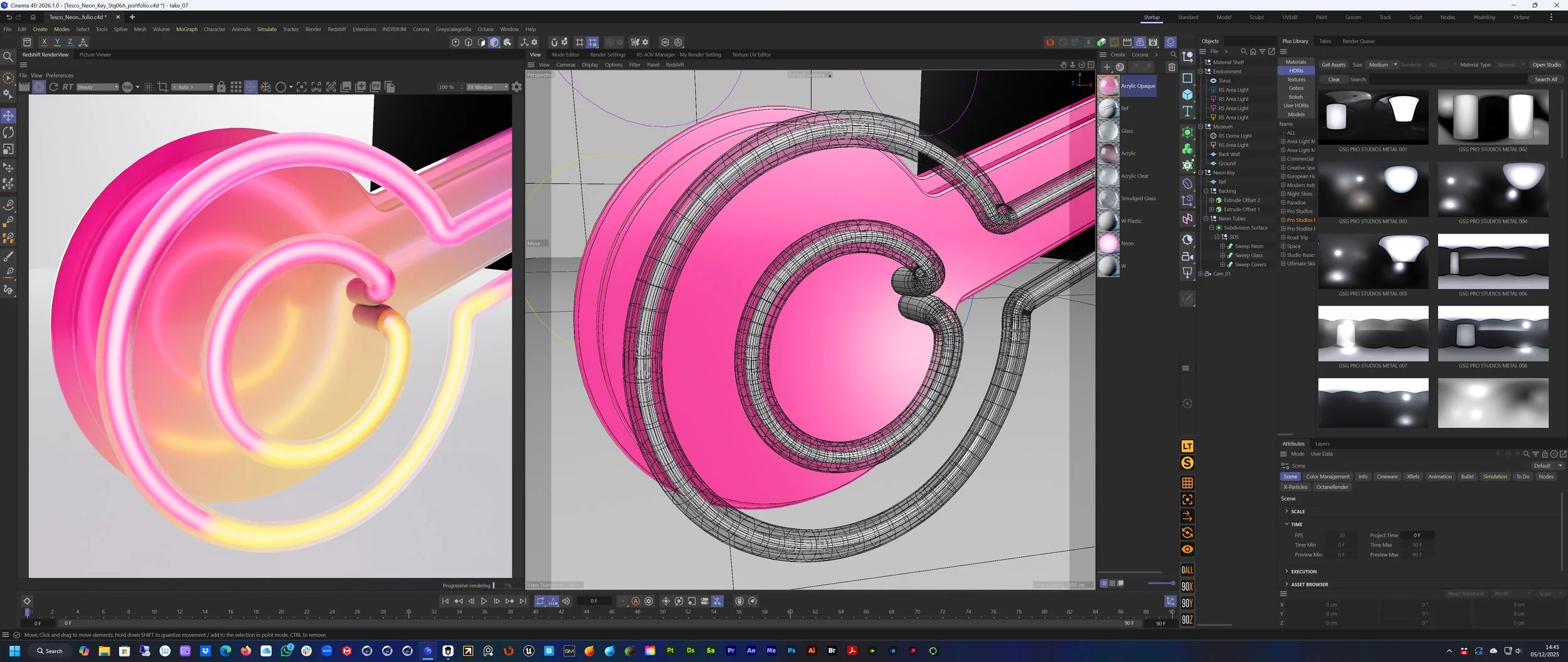Expand the SCALE section in Attributes
The image size is (1568, 662).
pos(1286,511)
